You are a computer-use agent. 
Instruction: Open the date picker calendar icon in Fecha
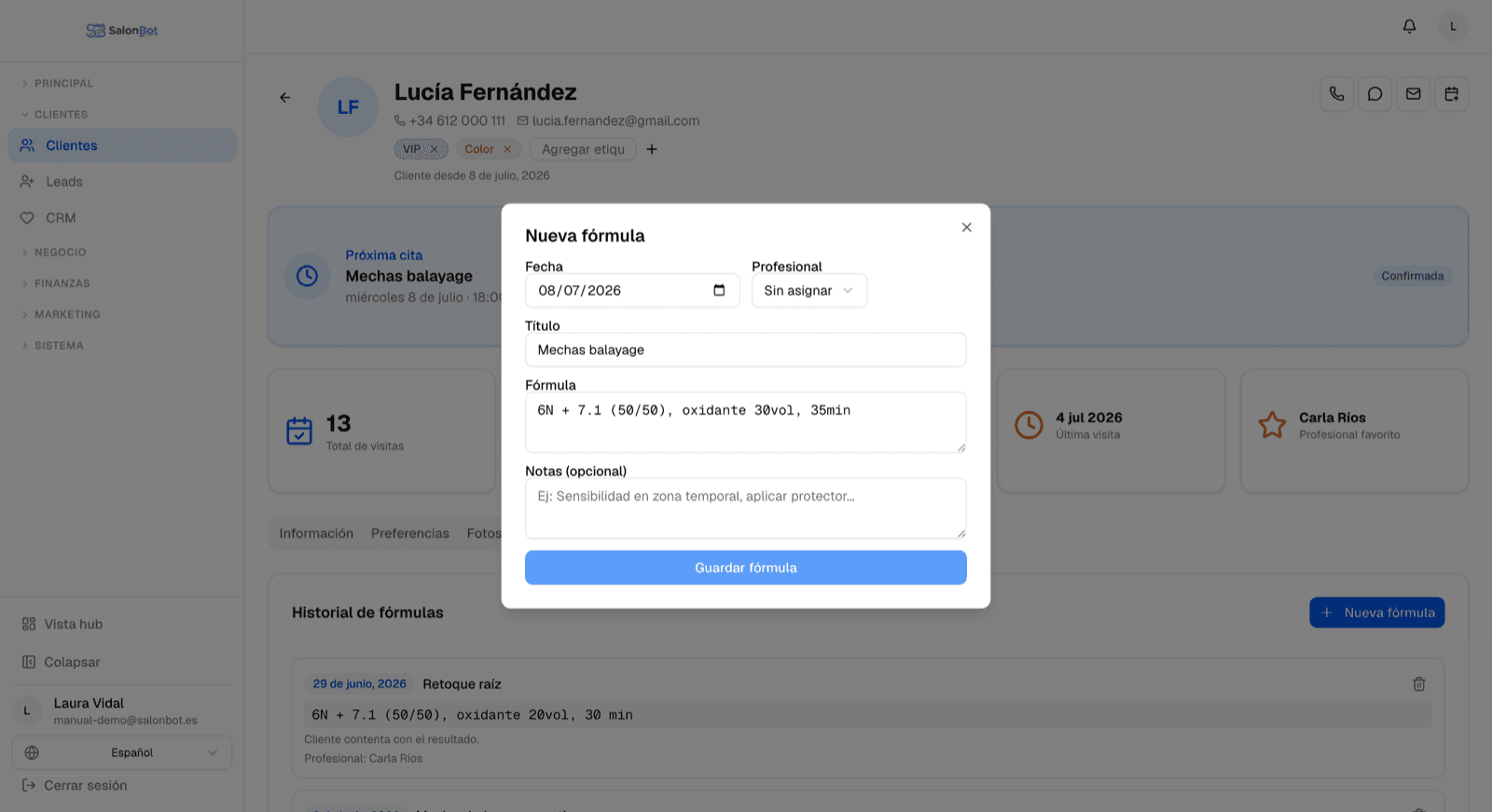[x=719, y=290]
